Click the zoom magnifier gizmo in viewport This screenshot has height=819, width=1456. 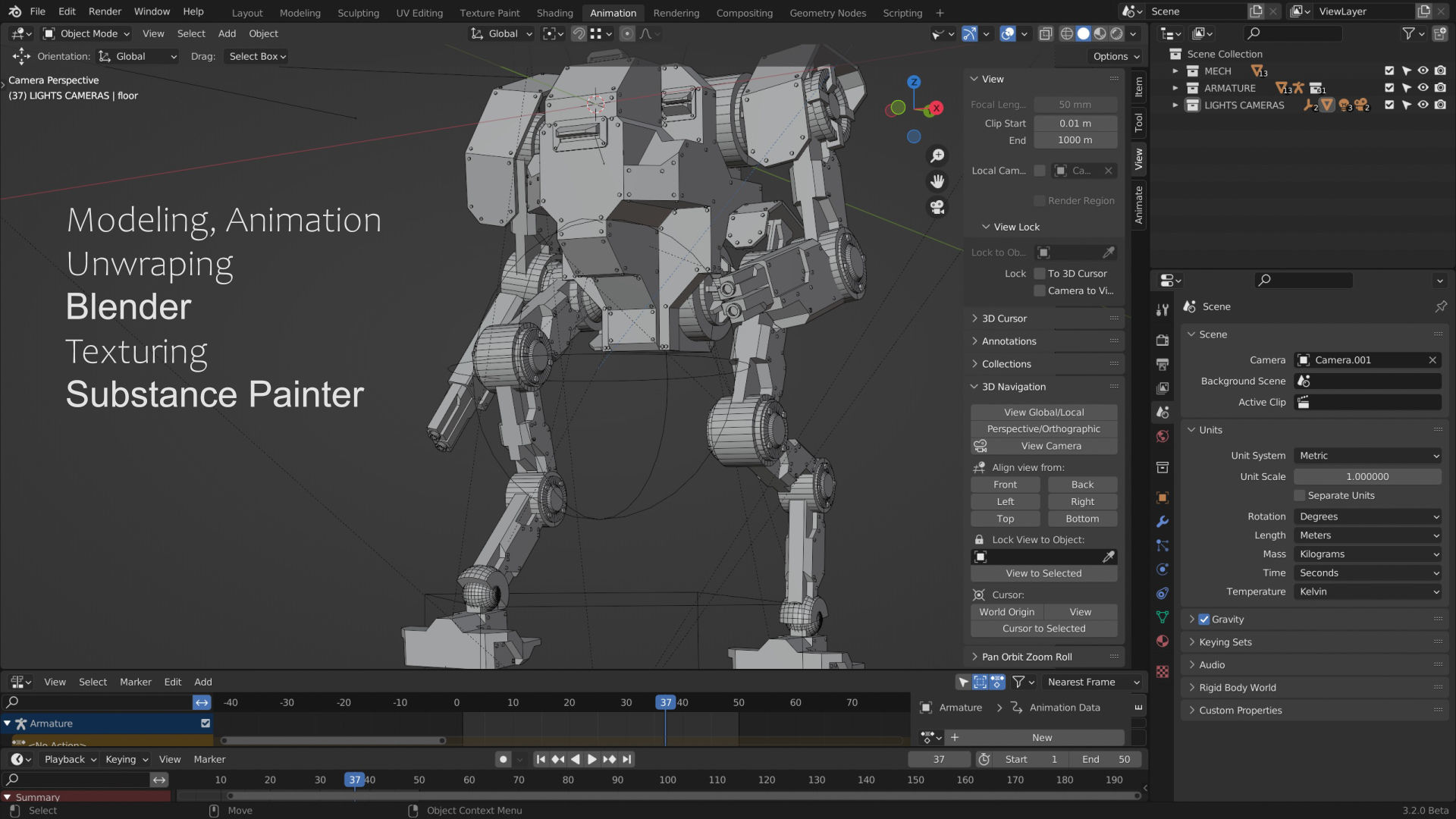(938, 155)
